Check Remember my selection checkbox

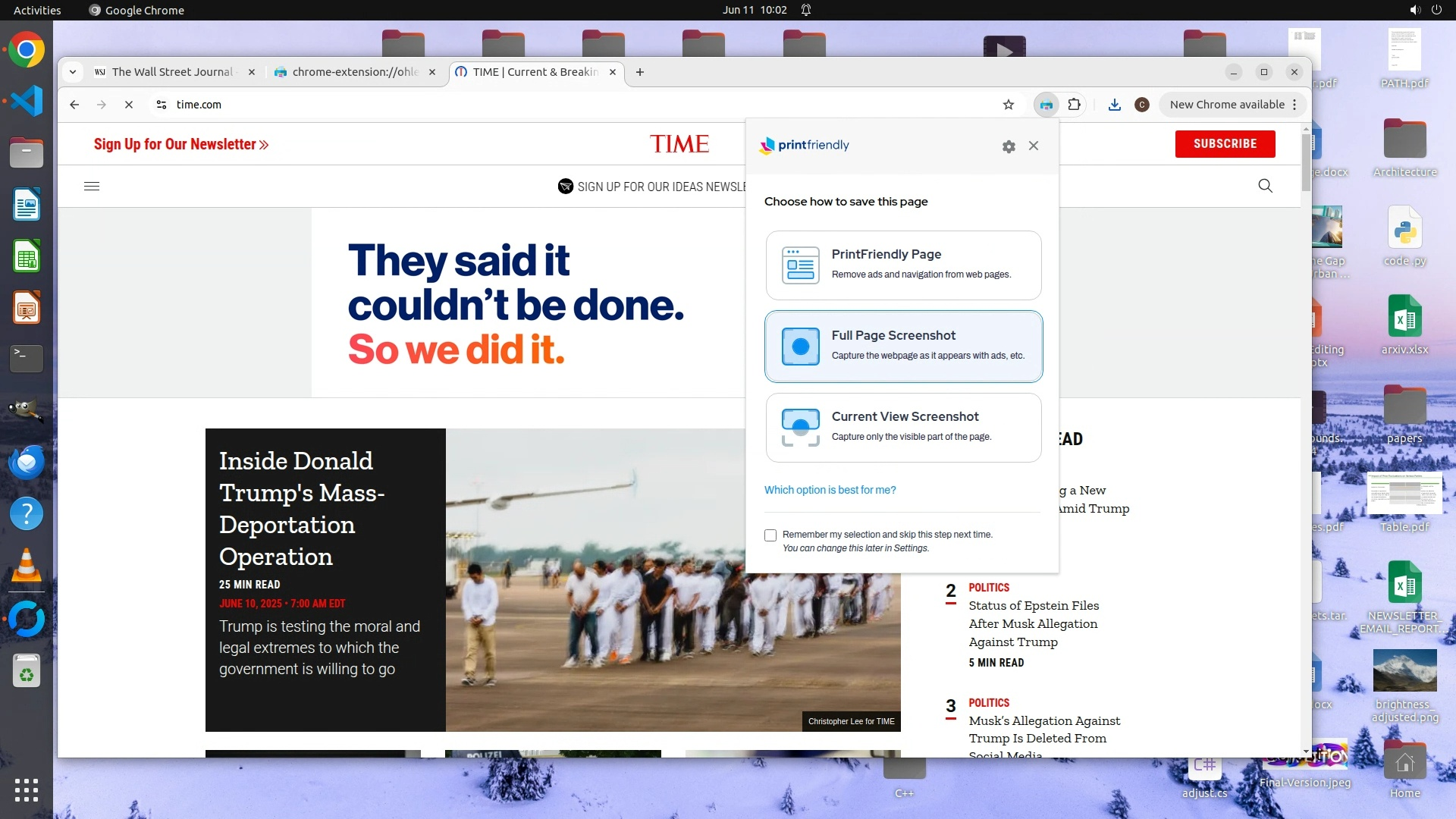point(770,535)
